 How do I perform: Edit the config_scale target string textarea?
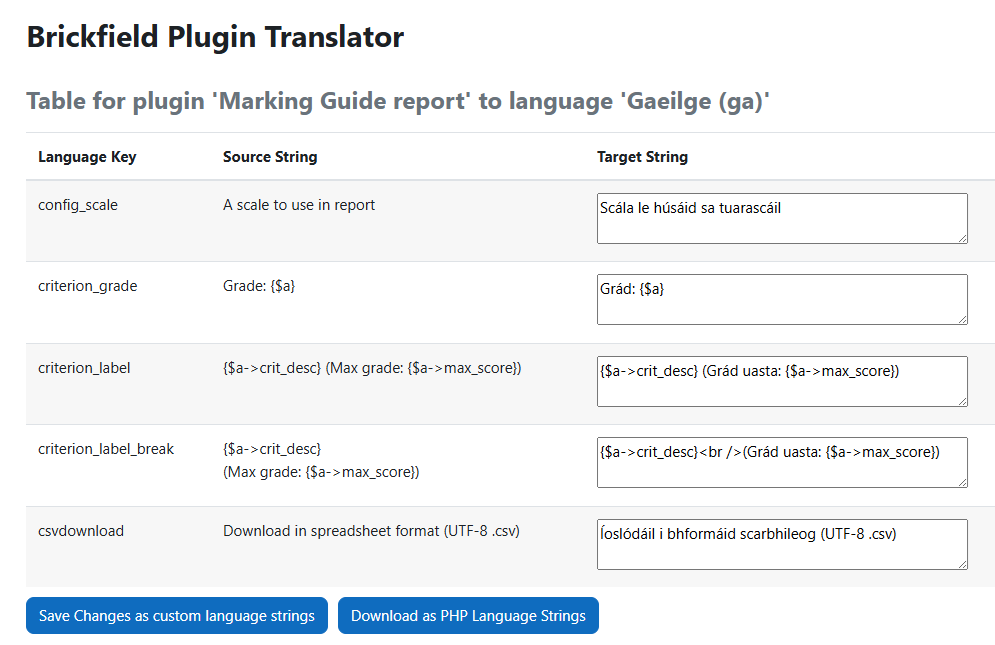782,218
